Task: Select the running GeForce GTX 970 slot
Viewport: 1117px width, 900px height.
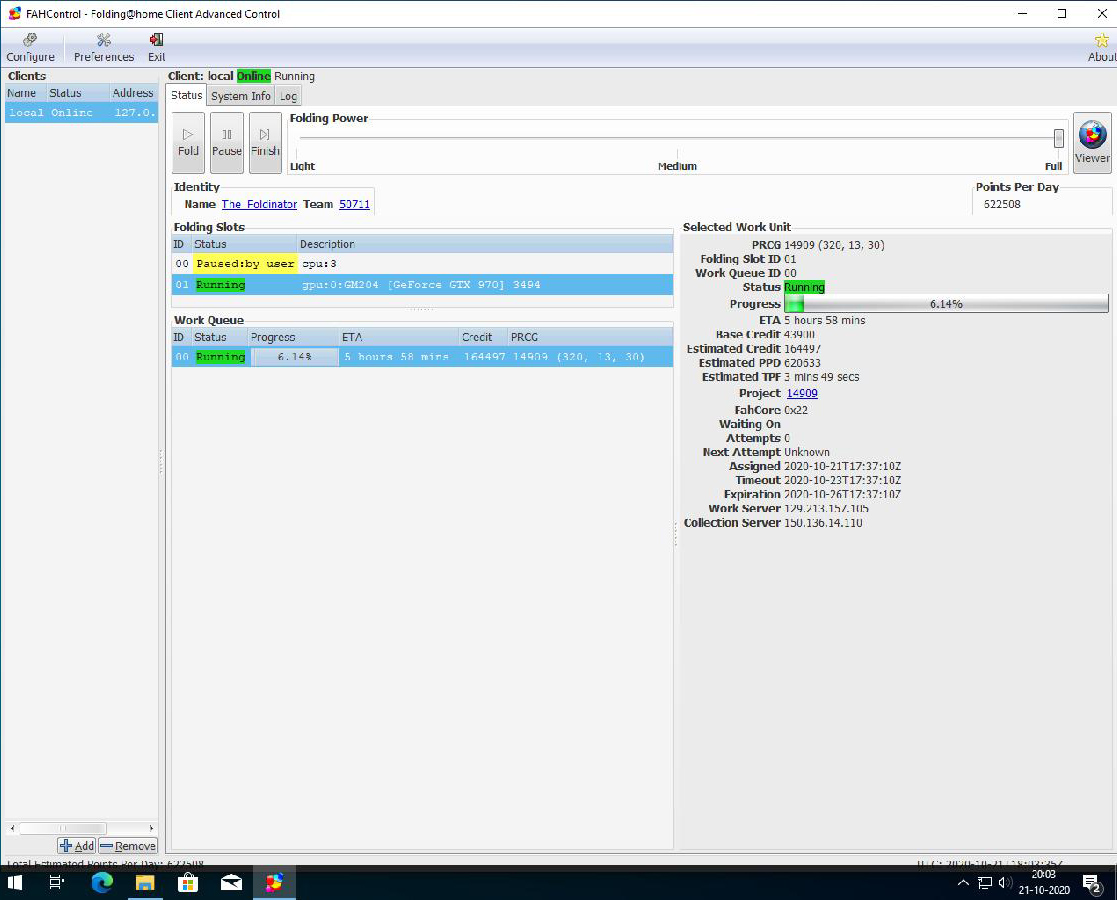Action: [x=422, y=284]
